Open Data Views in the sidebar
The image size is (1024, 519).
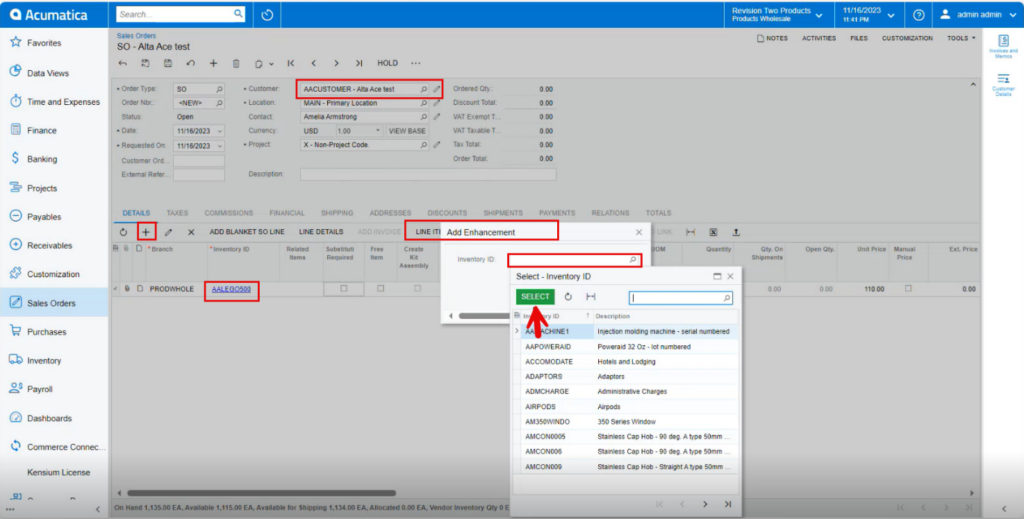(x=48, y=73)
